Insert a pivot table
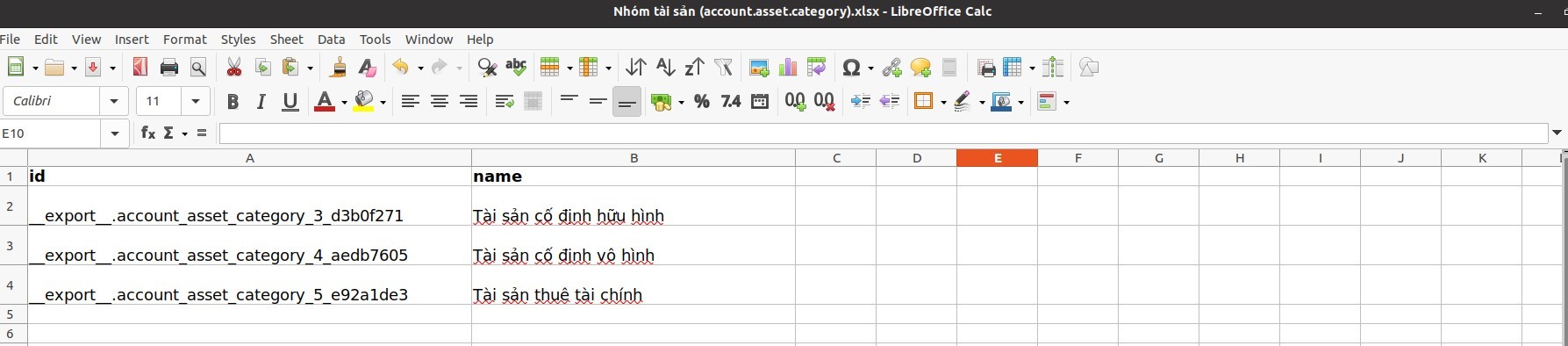 pyautogui.click(x=817, y=68)
